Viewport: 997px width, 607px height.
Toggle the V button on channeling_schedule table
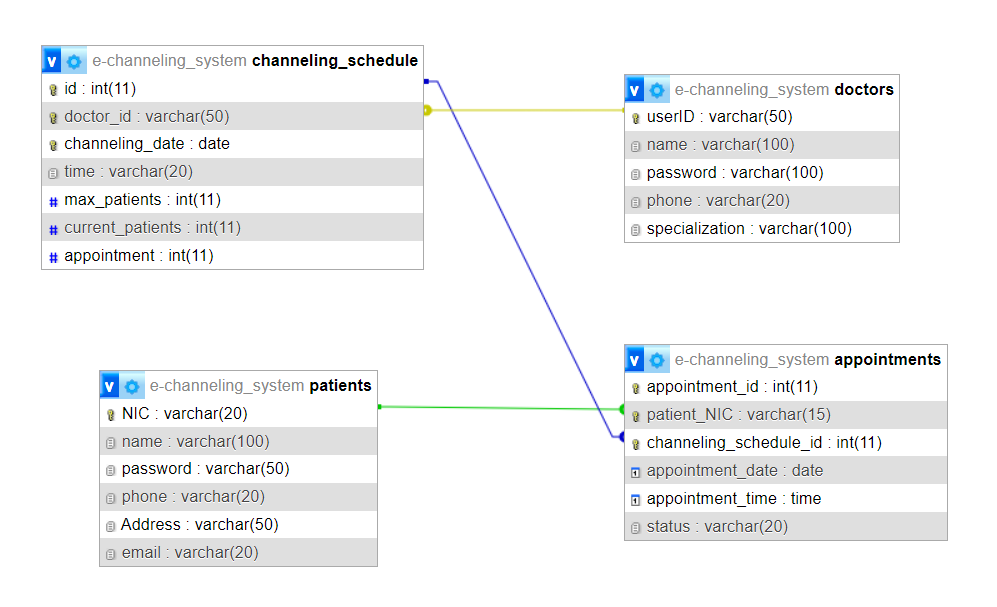click(x=53, y=61)
